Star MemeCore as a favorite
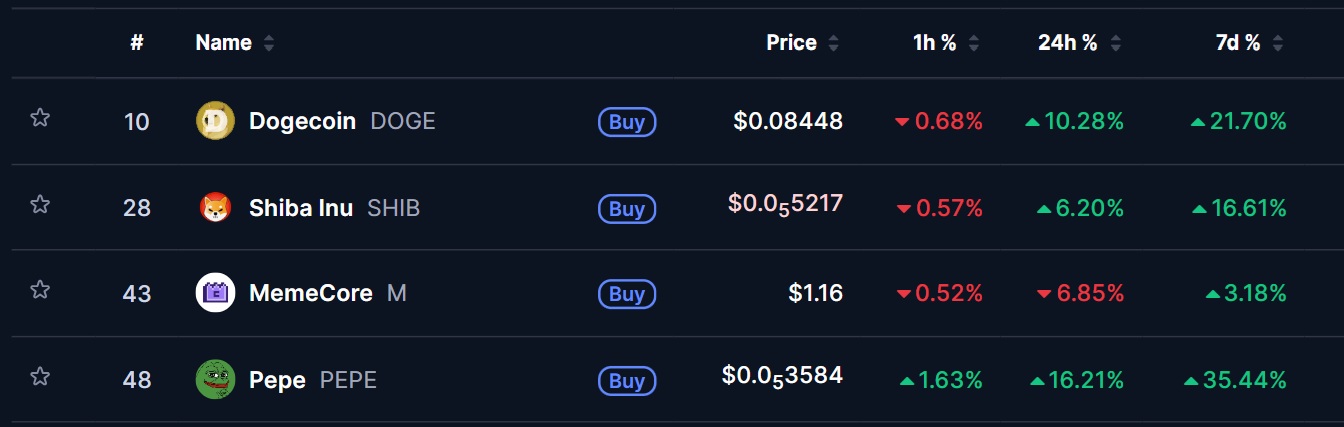The width and height of the screenshot is (1344, 427). point(40,290)
